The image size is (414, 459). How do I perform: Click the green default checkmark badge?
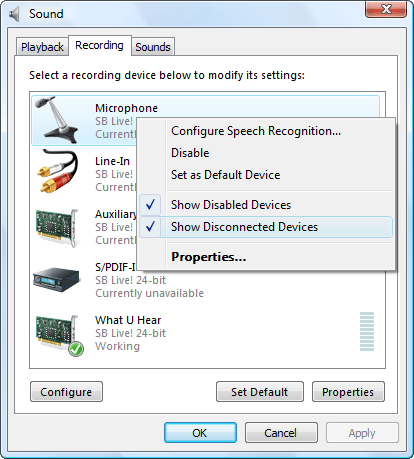pyautogui.click(x=76, y=349)
